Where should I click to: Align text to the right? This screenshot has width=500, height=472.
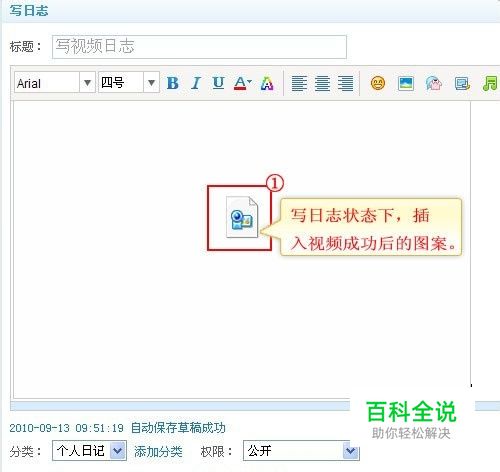pyautogui.click(x=345, y=83)
